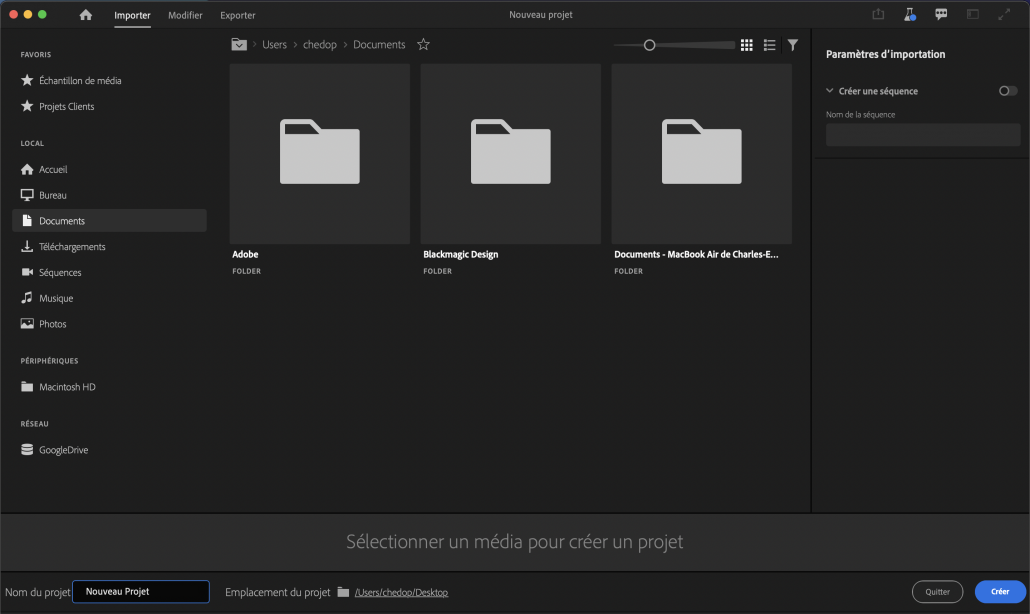Click the quick export share icon
Screen dimensions: 1030x614
click(x=878, y=15)
